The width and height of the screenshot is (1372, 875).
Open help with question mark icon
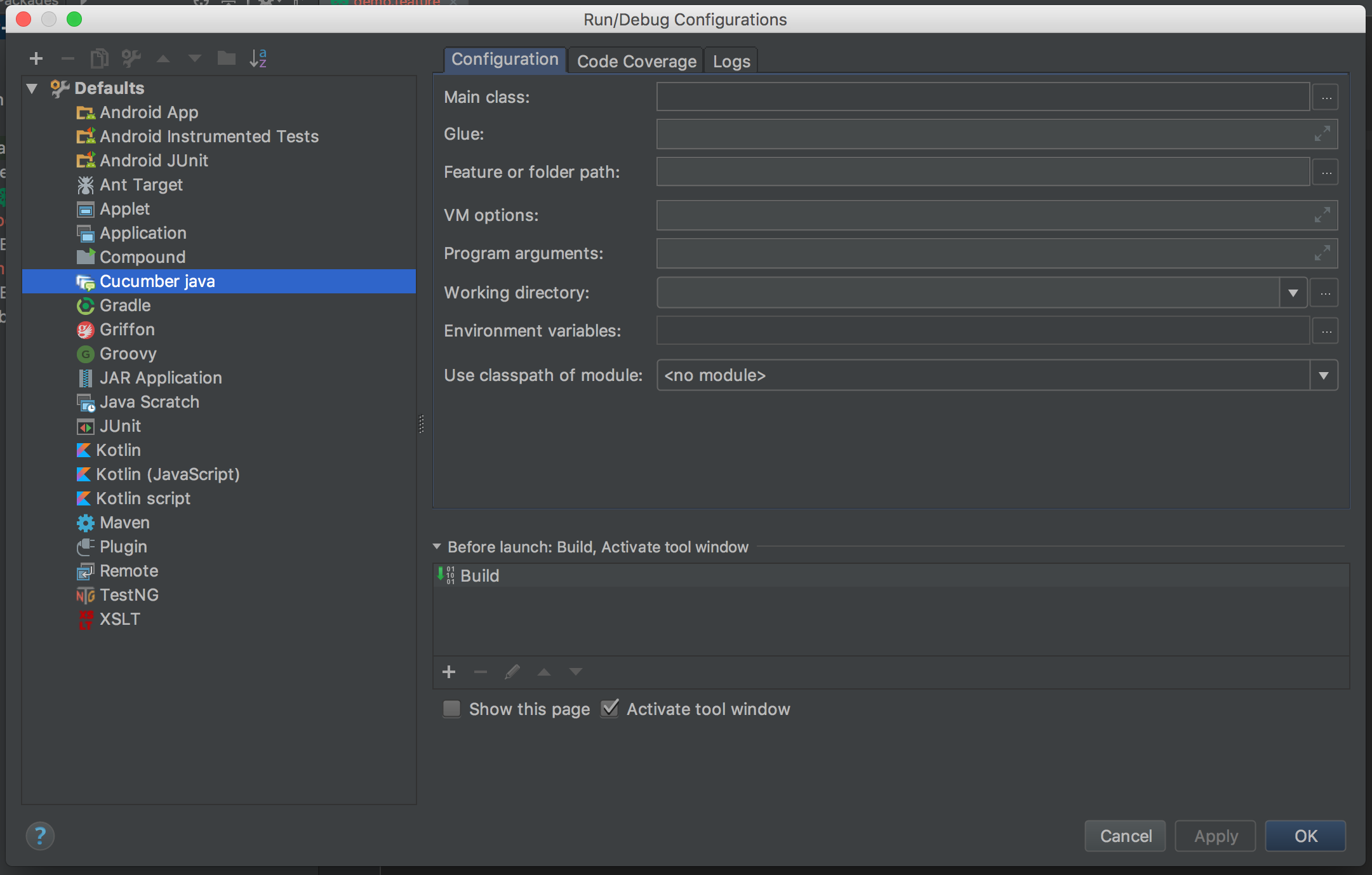click(40, 836)
